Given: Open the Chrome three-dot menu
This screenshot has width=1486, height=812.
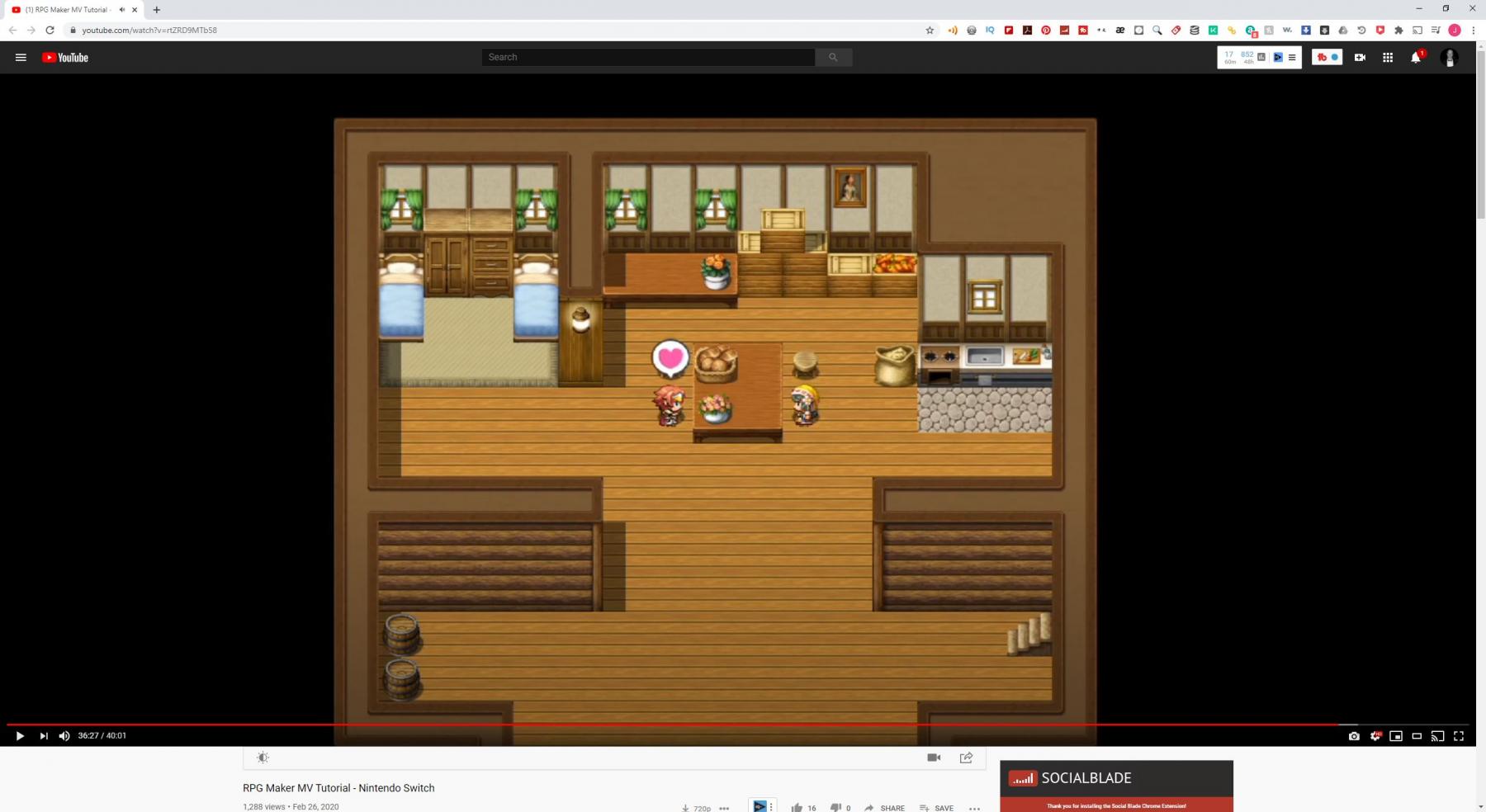Looking at the screenshot, I should (1474, 30).
